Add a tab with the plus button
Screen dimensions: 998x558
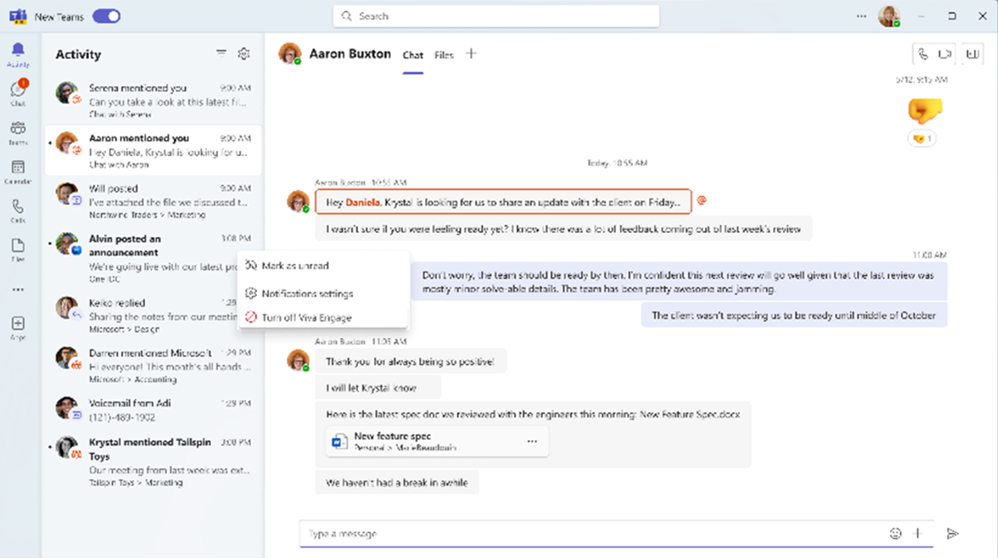[471, 54]
